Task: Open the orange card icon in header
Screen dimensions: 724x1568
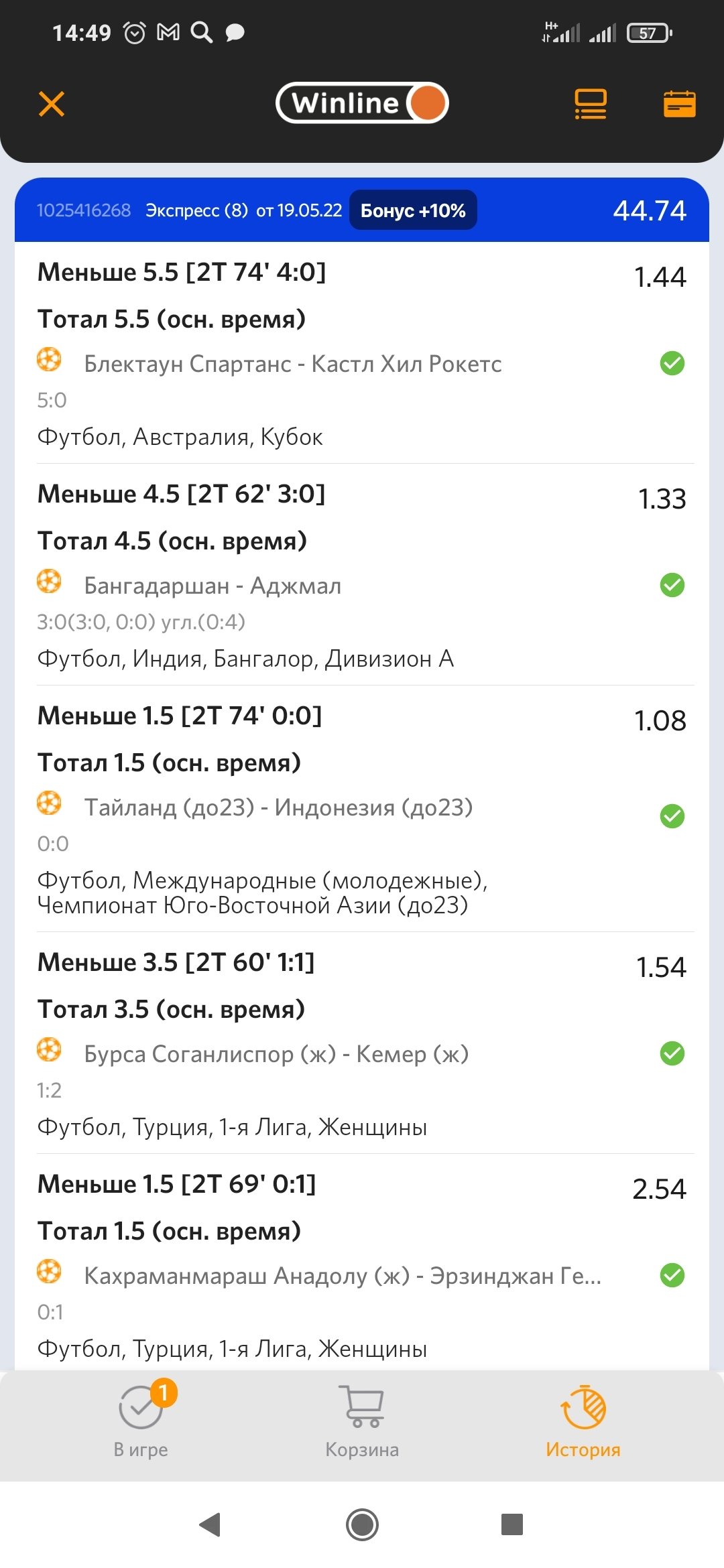Action: [x=679, y=105]
